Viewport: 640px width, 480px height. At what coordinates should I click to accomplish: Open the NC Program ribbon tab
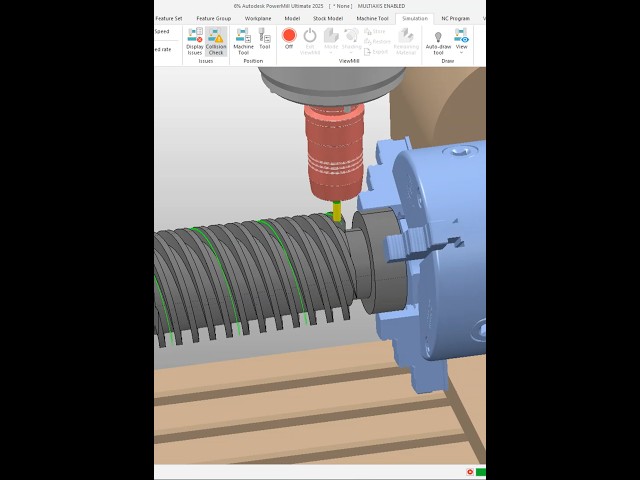pyautogui.click(x=456, y=18)
